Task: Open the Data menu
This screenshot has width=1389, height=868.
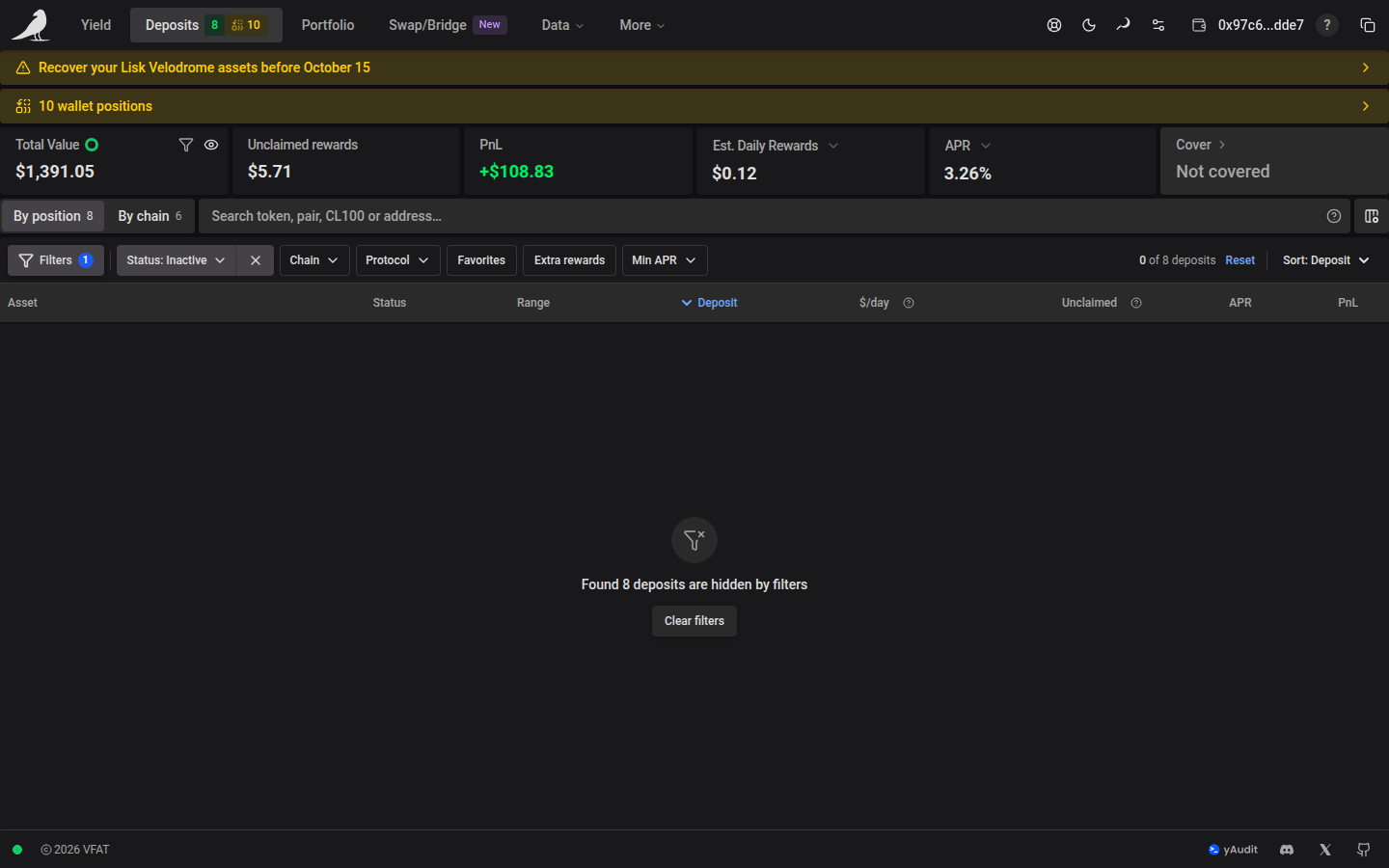Action: point(562,25)
